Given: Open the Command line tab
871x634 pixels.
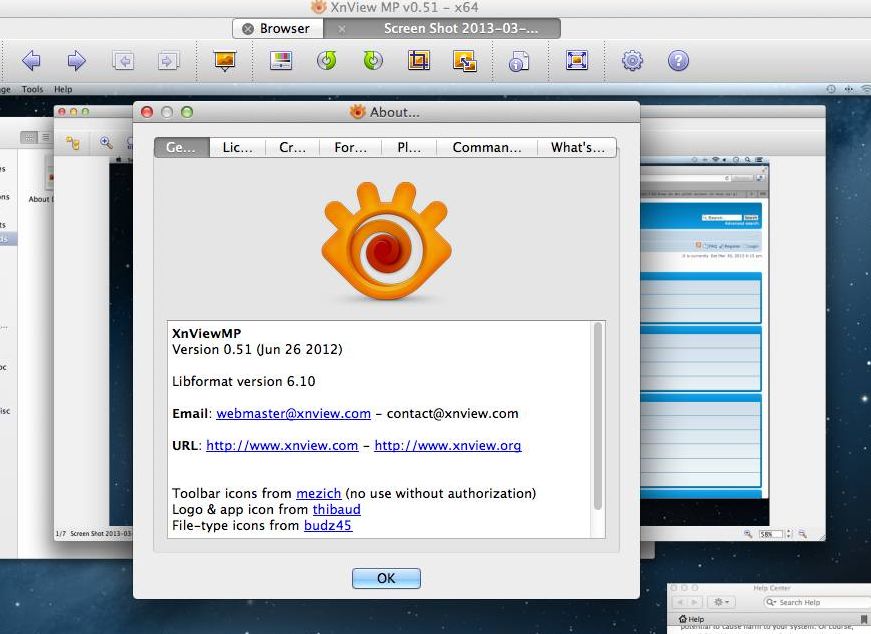Looking at the screenshot, I should 487,147.
